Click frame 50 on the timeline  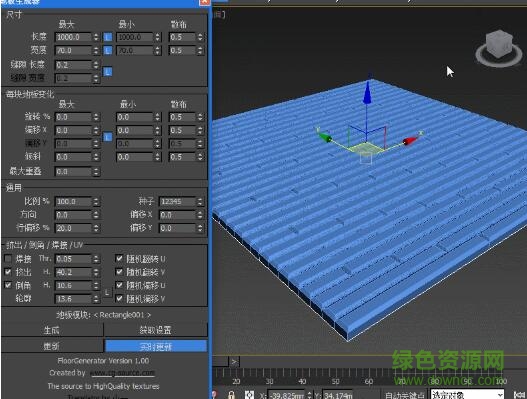[x=335, y=381]
